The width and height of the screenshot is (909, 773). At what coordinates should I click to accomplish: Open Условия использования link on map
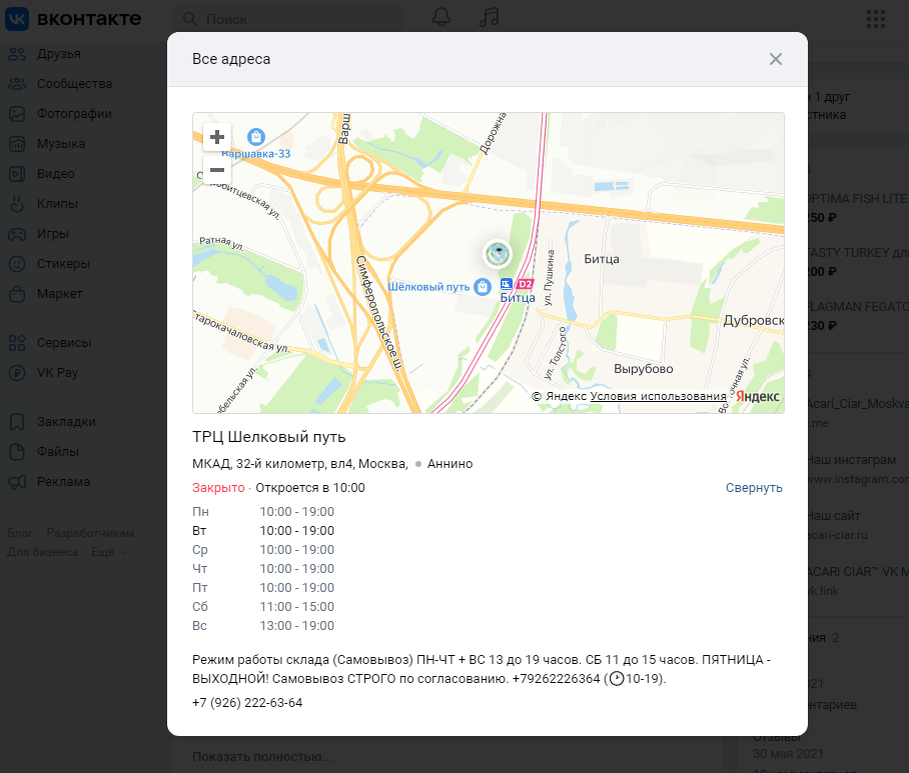tap(658, 396)
